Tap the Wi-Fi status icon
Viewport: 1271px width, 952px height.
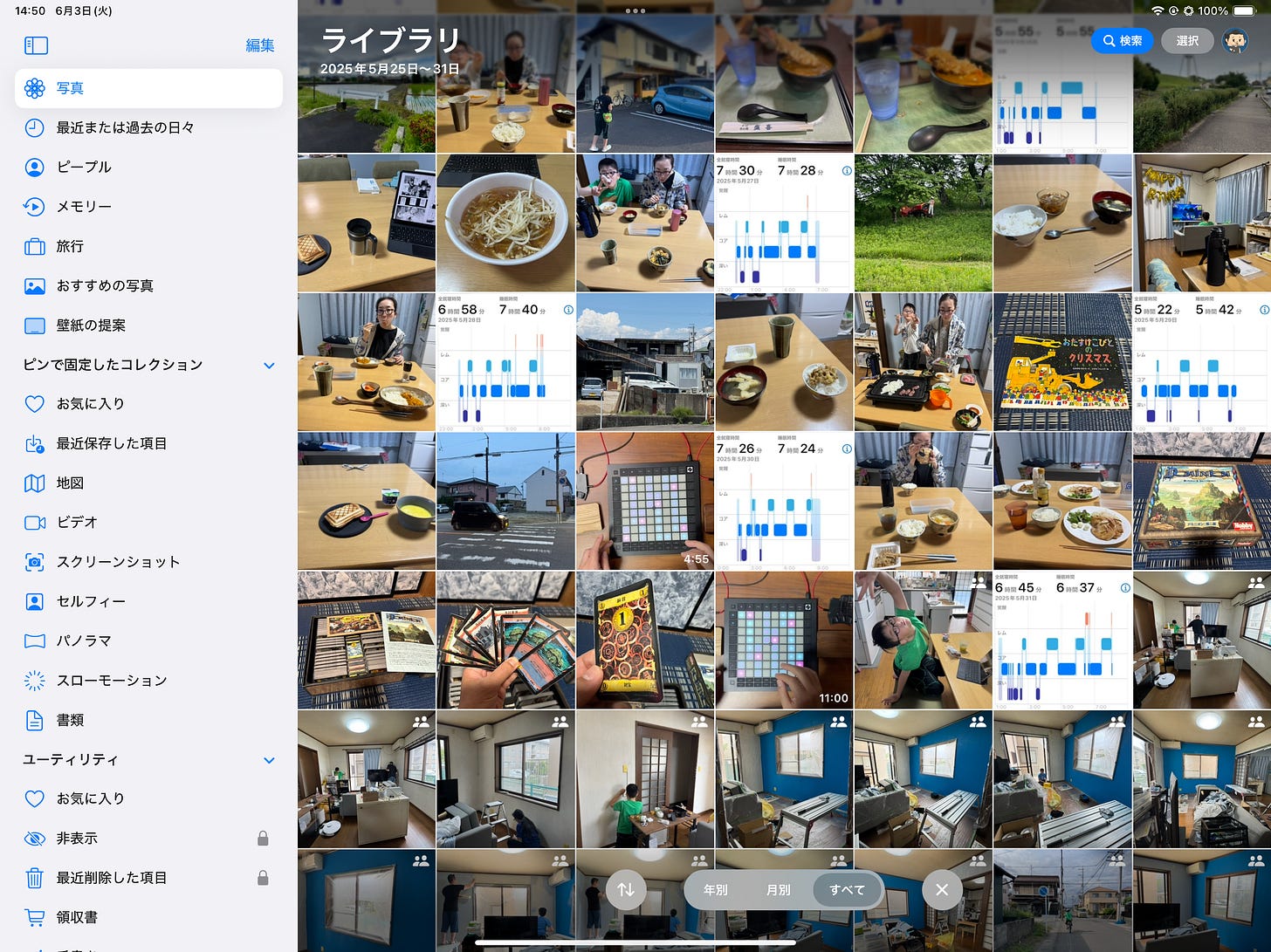coord(1158,10)
